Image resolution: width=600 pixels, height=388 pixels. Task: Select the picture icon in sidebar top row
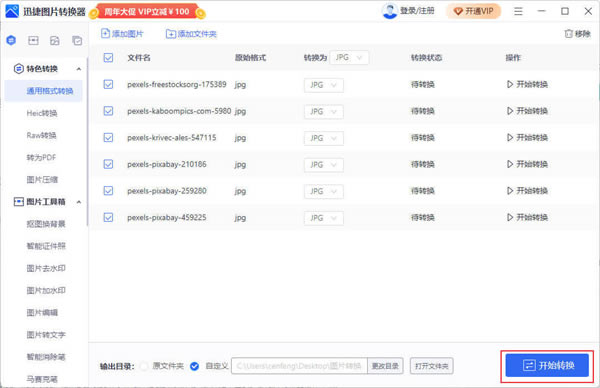[55, 40]
